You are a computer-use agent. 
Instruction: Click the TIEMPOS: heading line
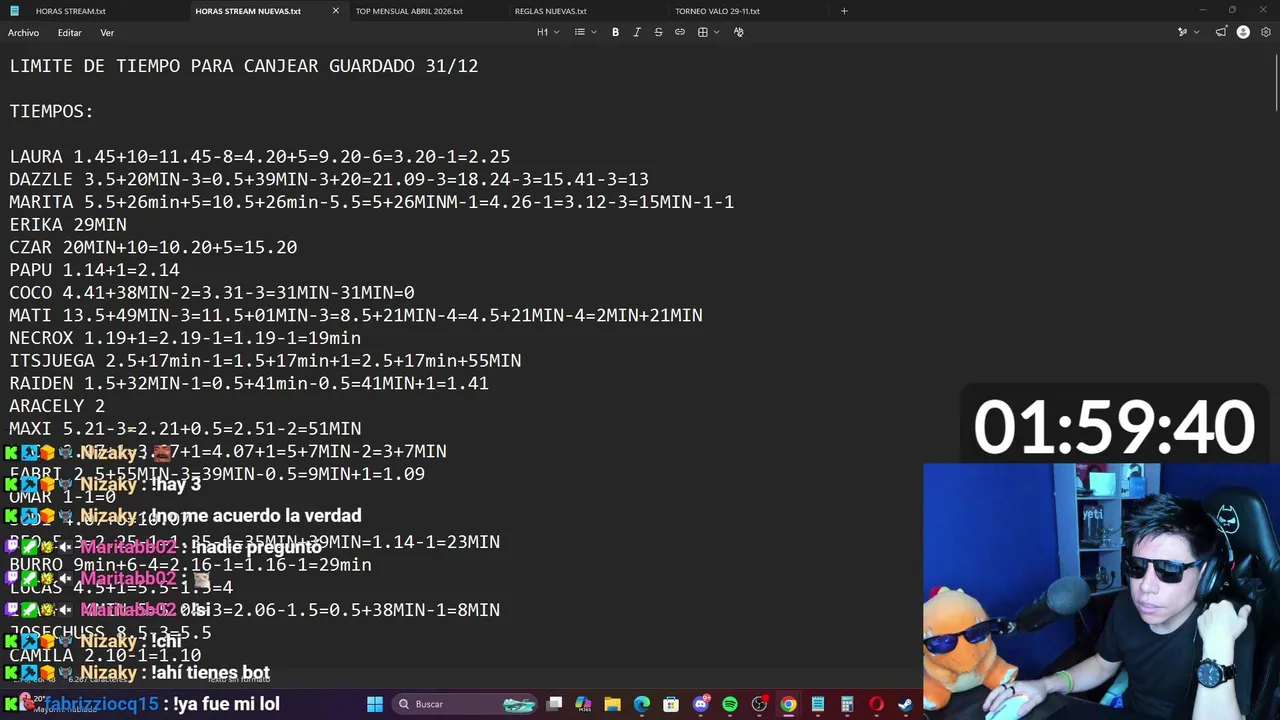point(51,111)
